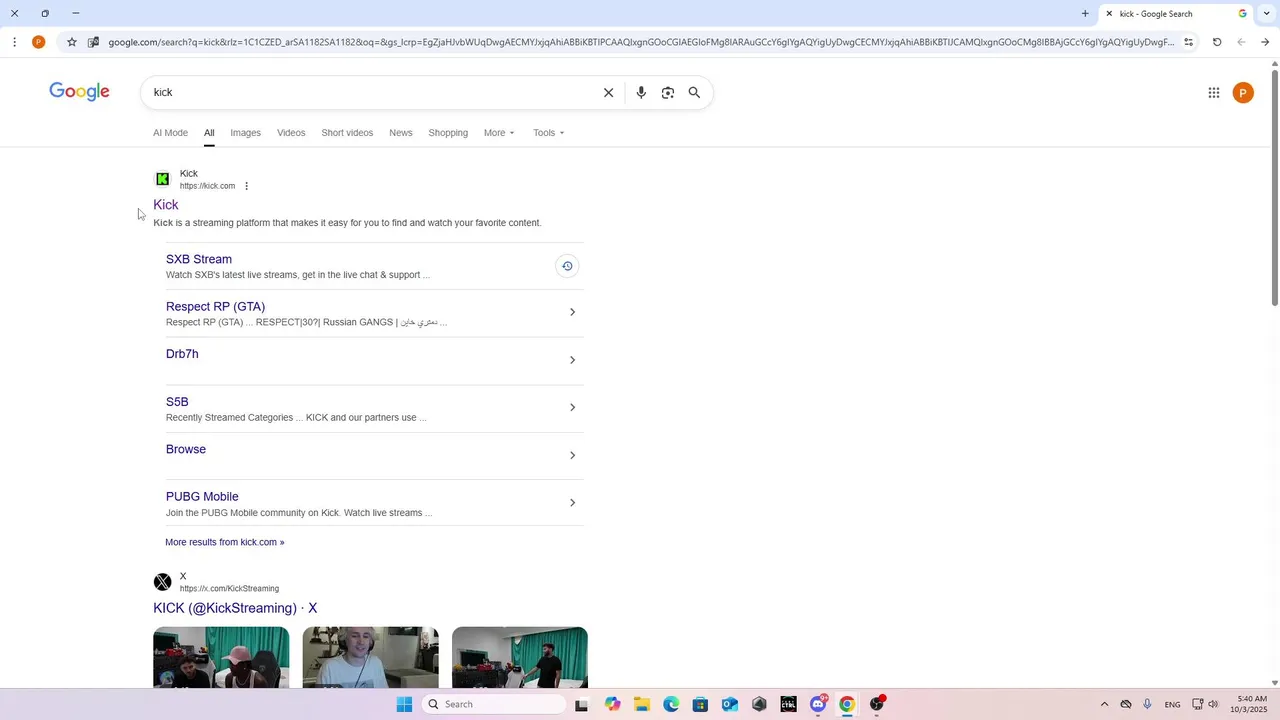Switch to Shopping results
This screenshot has width=1280, height=720.
(x=448, y=133)
